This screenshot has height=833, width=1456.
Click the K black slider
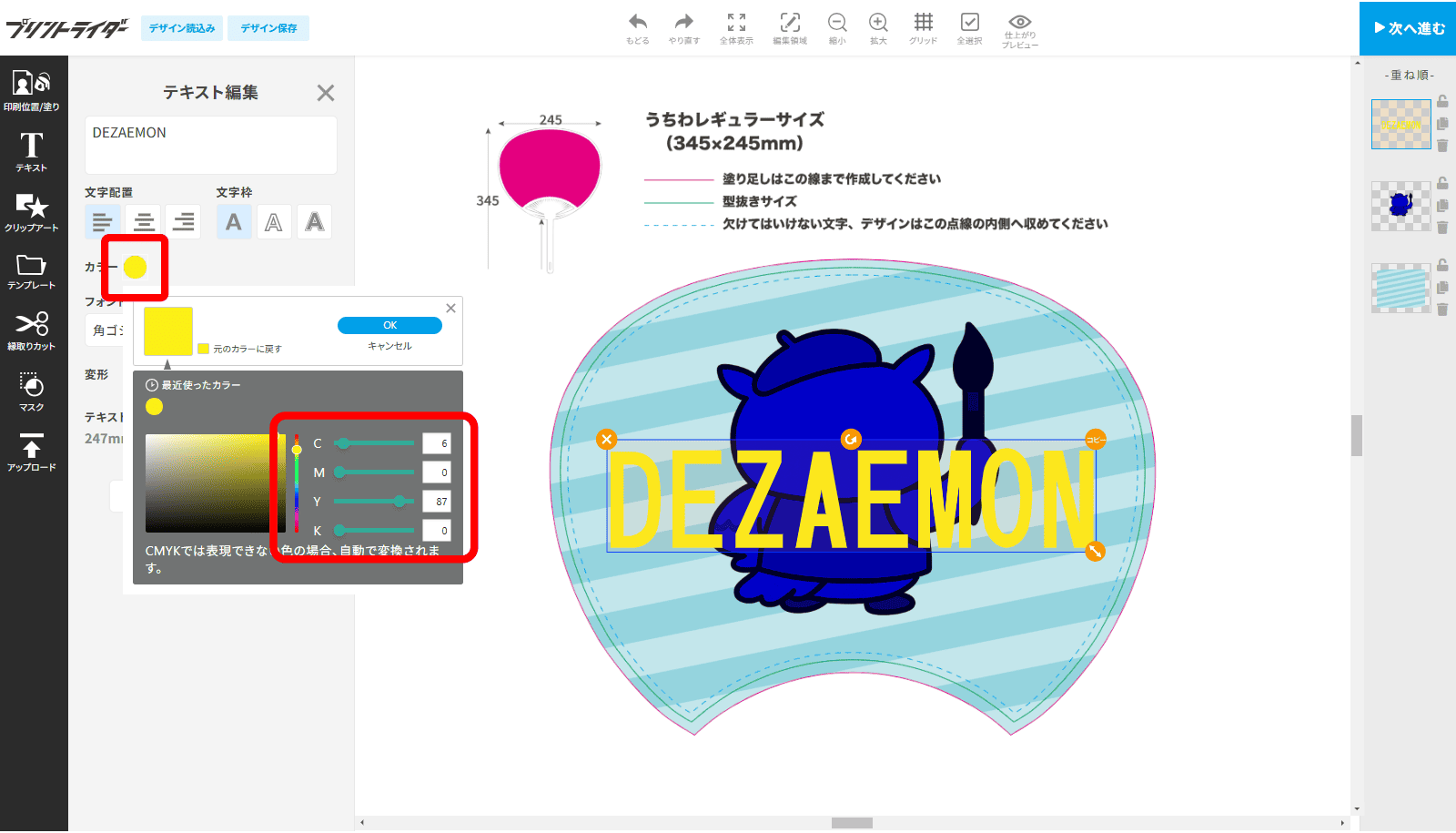(374, 531)
